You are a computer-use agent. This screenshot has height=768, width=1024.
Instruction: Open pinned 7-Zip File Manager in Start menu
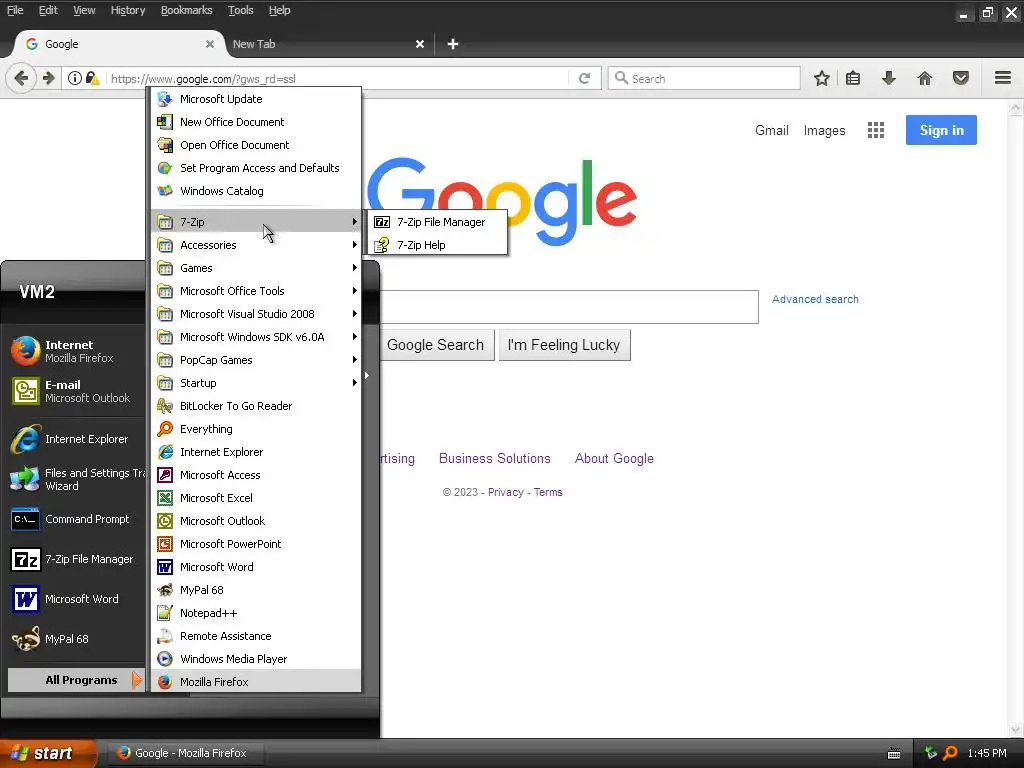[x=76, y=559]
